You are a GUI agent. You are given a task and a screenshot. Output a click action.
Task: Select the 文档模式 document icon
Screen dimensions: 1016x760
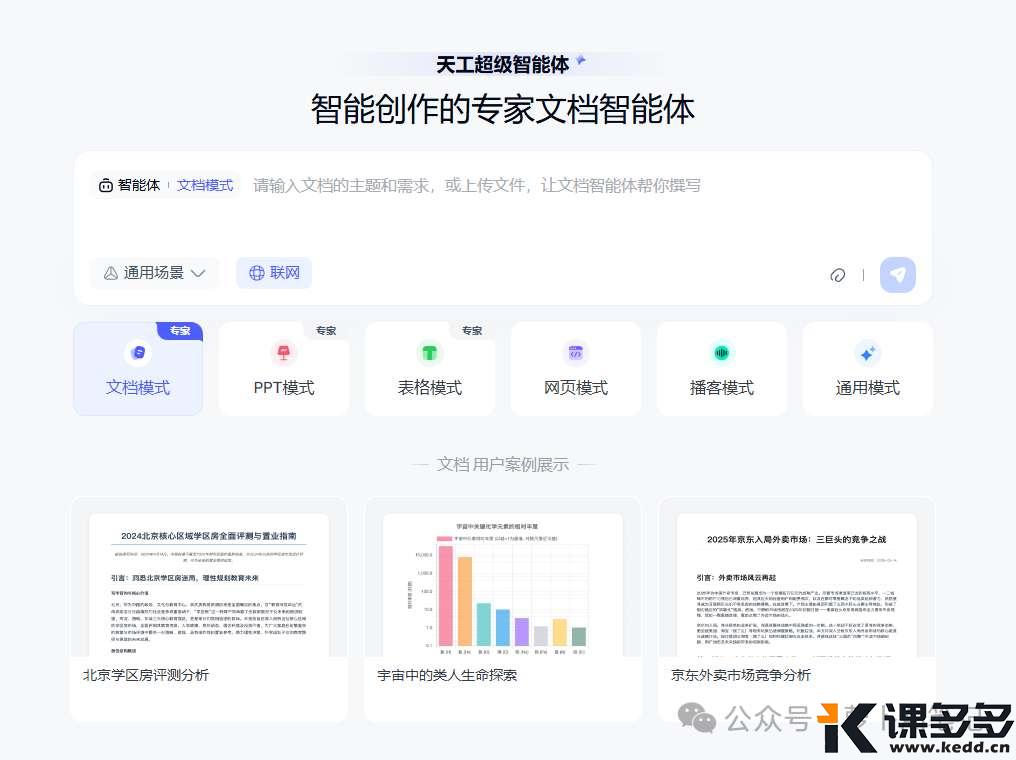click(x=138, y=353)
